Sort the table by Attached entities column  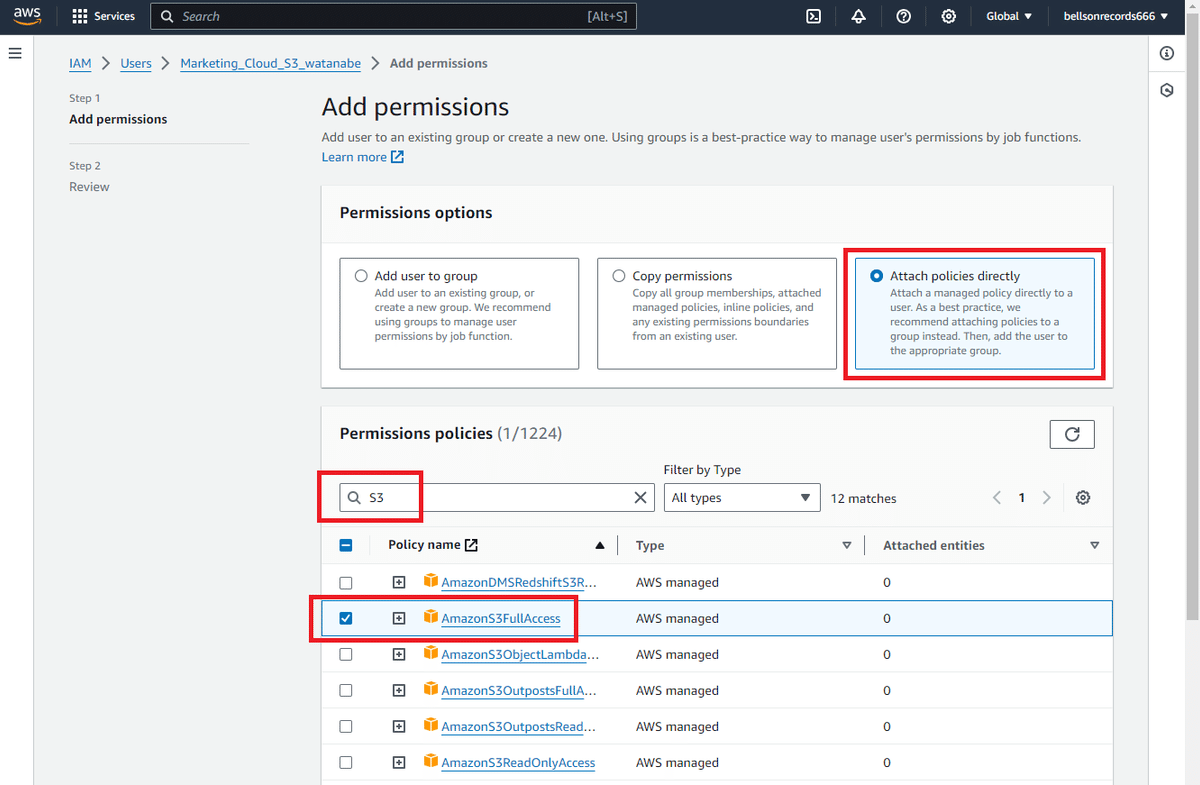1095,546
